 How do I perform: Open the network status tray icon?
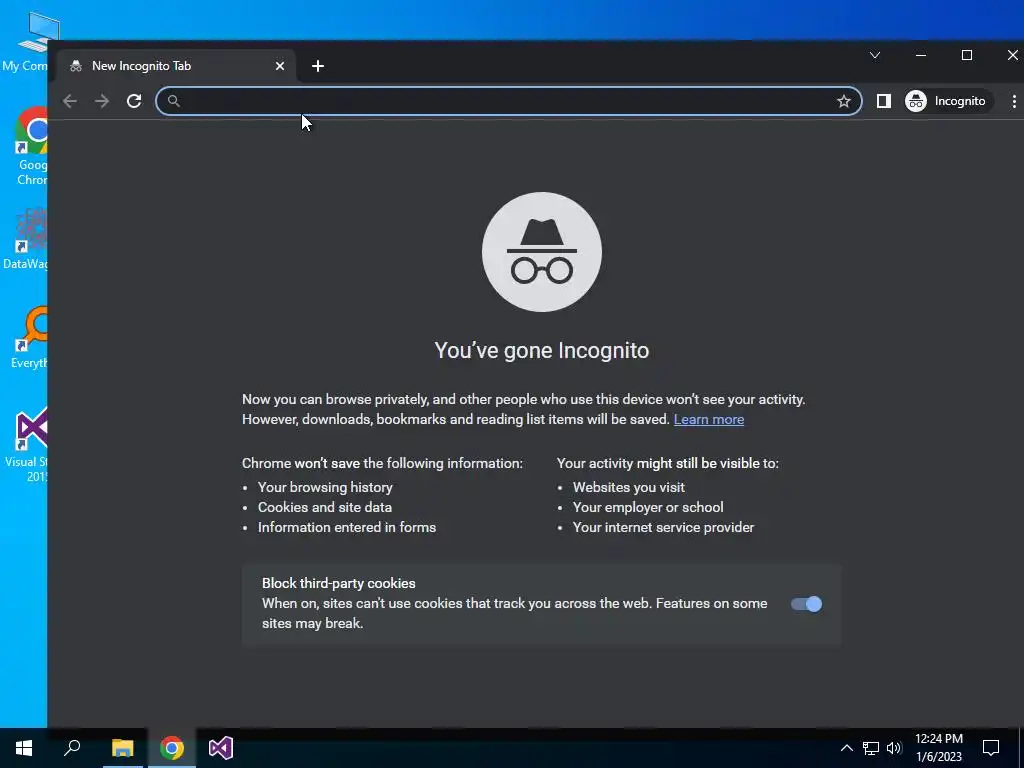click(871, 748)
